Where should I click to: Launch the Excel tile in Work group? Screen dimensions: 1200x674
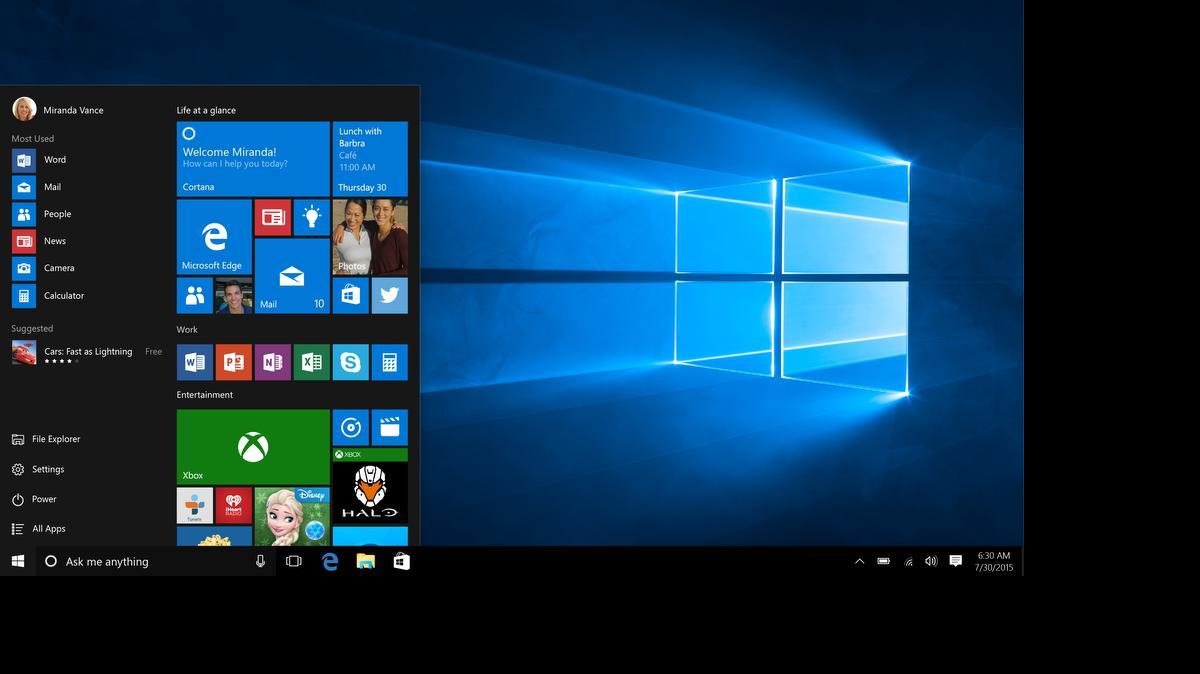[x=311, y=362]
